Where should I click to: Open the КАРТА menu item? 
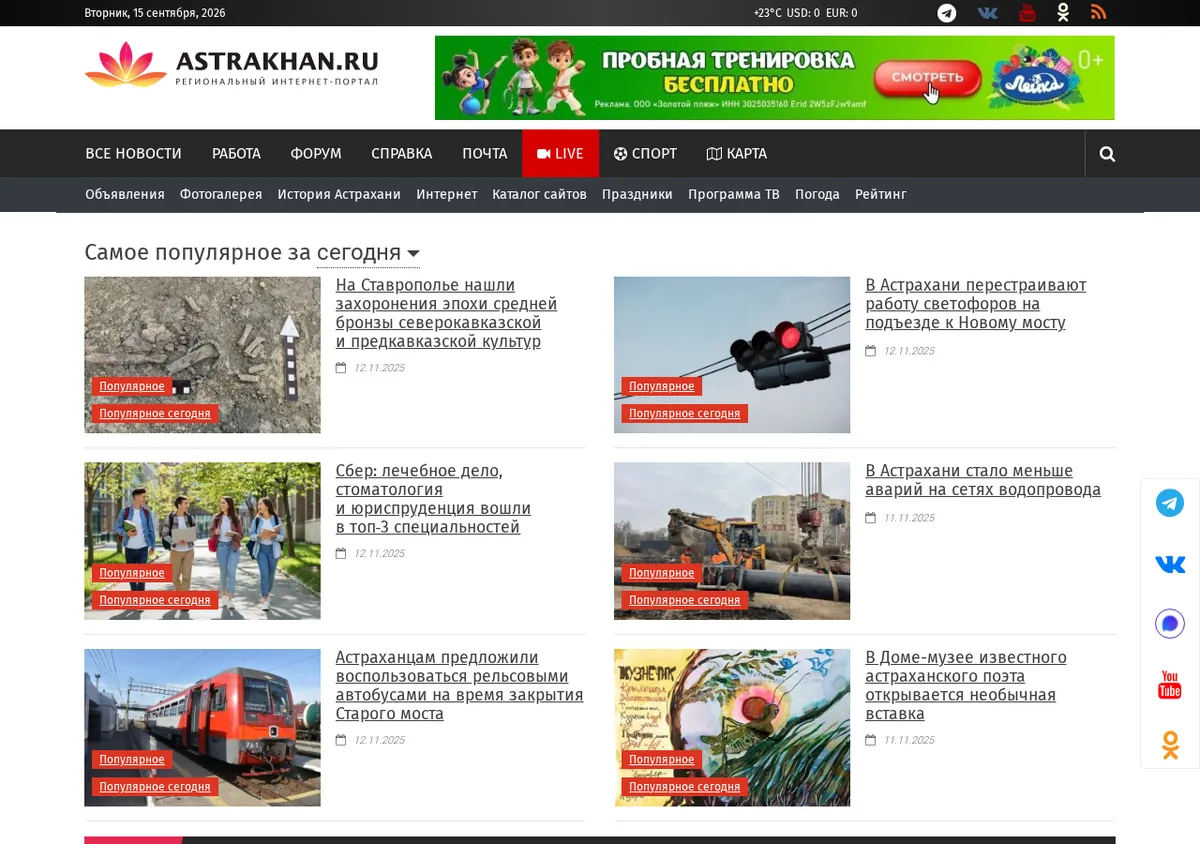[x=737, y=154]
